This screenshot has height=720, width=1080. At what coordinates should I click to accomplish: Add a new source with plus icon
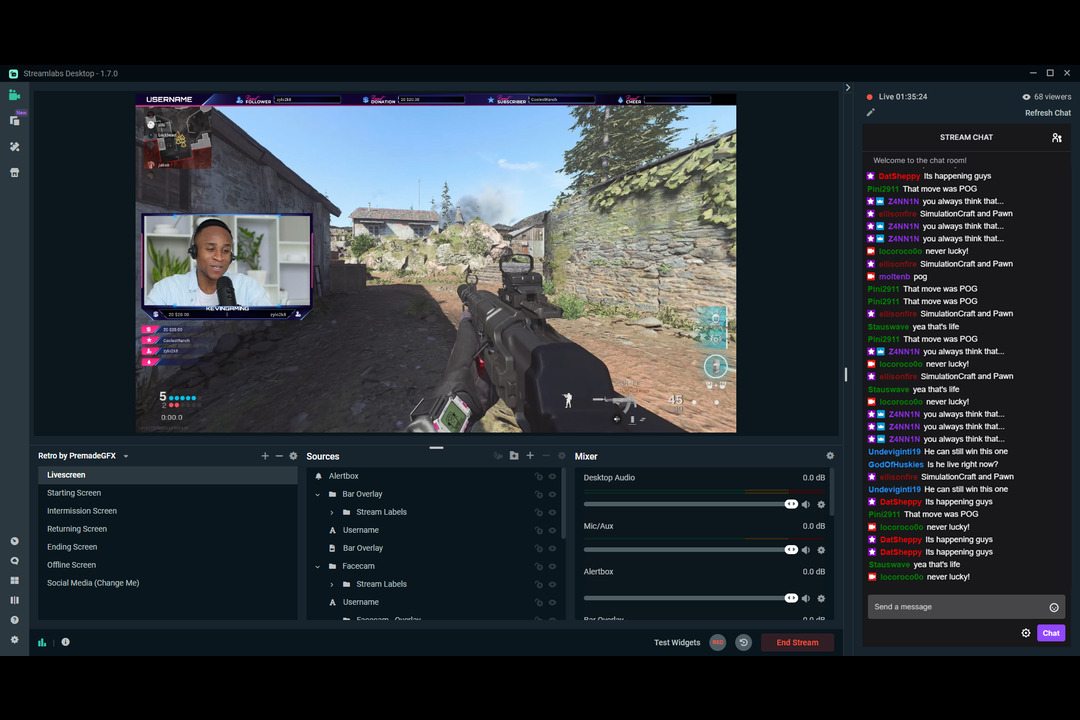pos(530,456)
